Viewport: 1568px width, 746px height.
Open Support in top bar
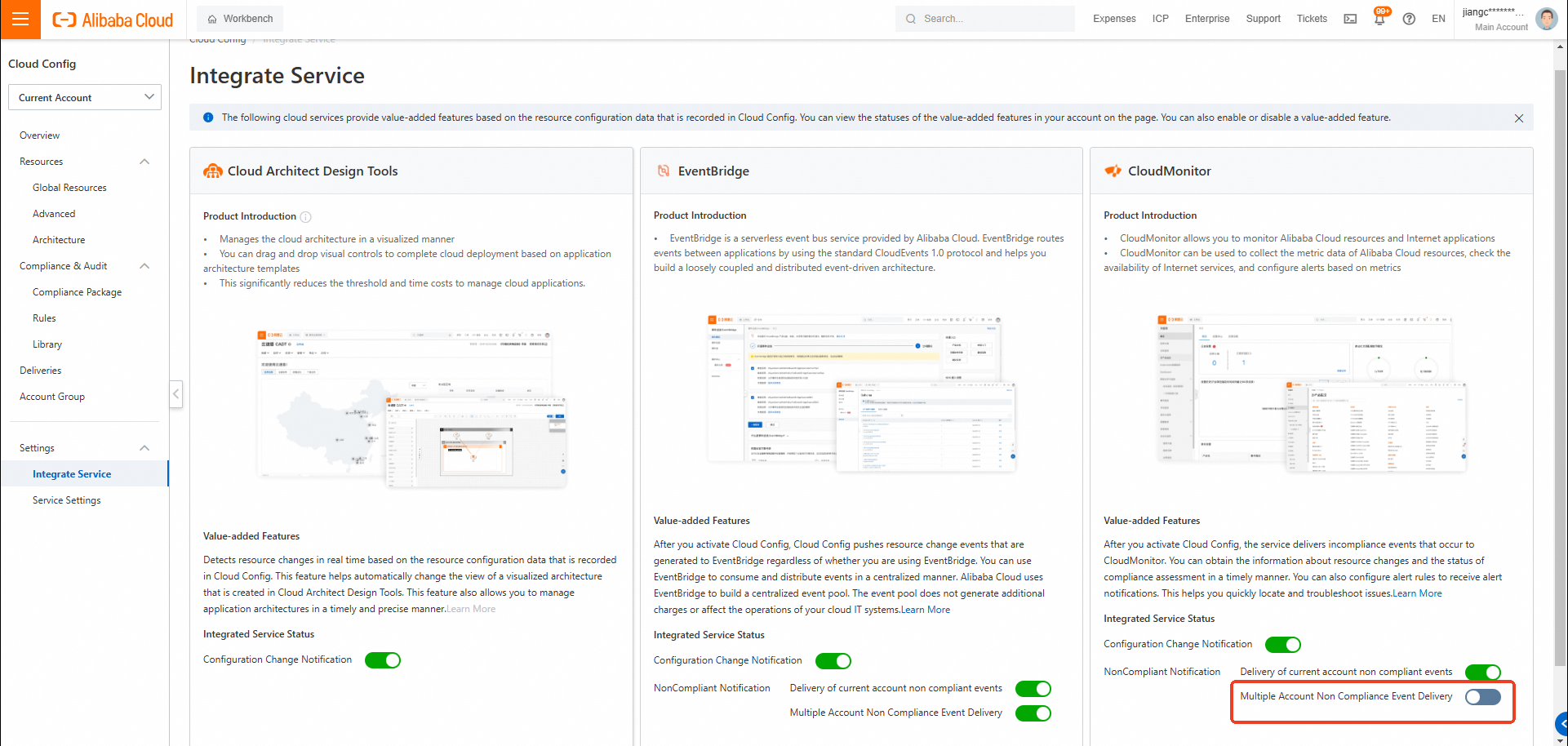tap(1263, 19)
